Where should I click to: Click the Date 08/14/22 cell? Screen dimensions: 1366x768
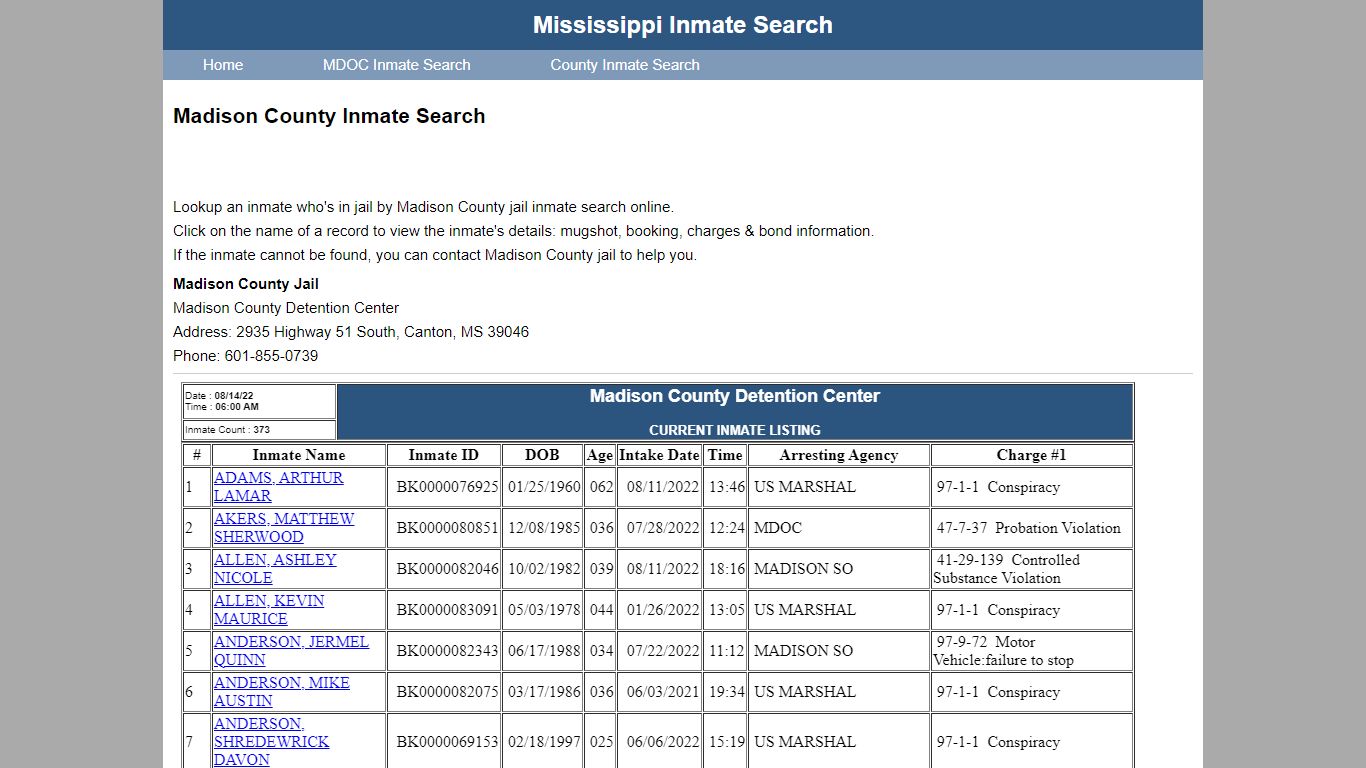259,401
